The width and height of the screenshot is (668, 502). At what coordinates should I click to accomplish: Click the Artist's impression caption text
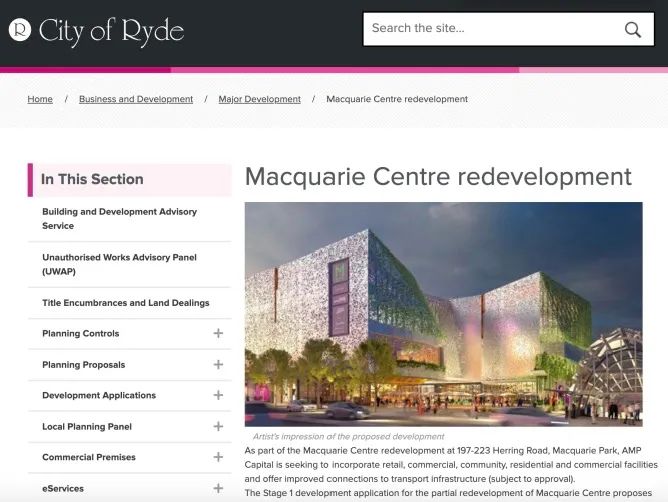coord(348,436)
